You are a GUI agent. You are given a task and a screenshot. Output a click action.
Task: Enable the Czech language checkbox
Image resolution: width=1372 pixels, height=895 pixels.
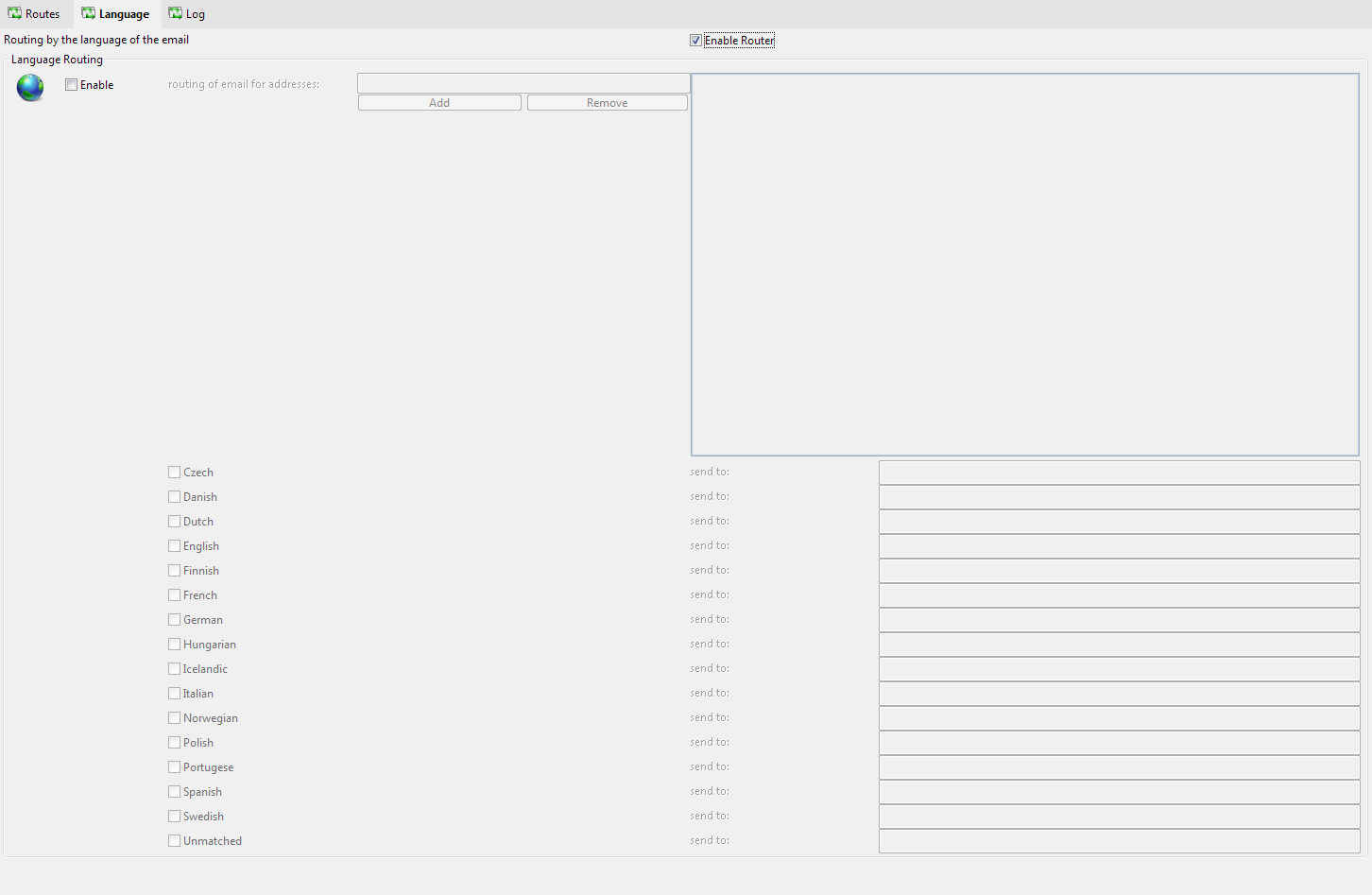click(175, 473)
